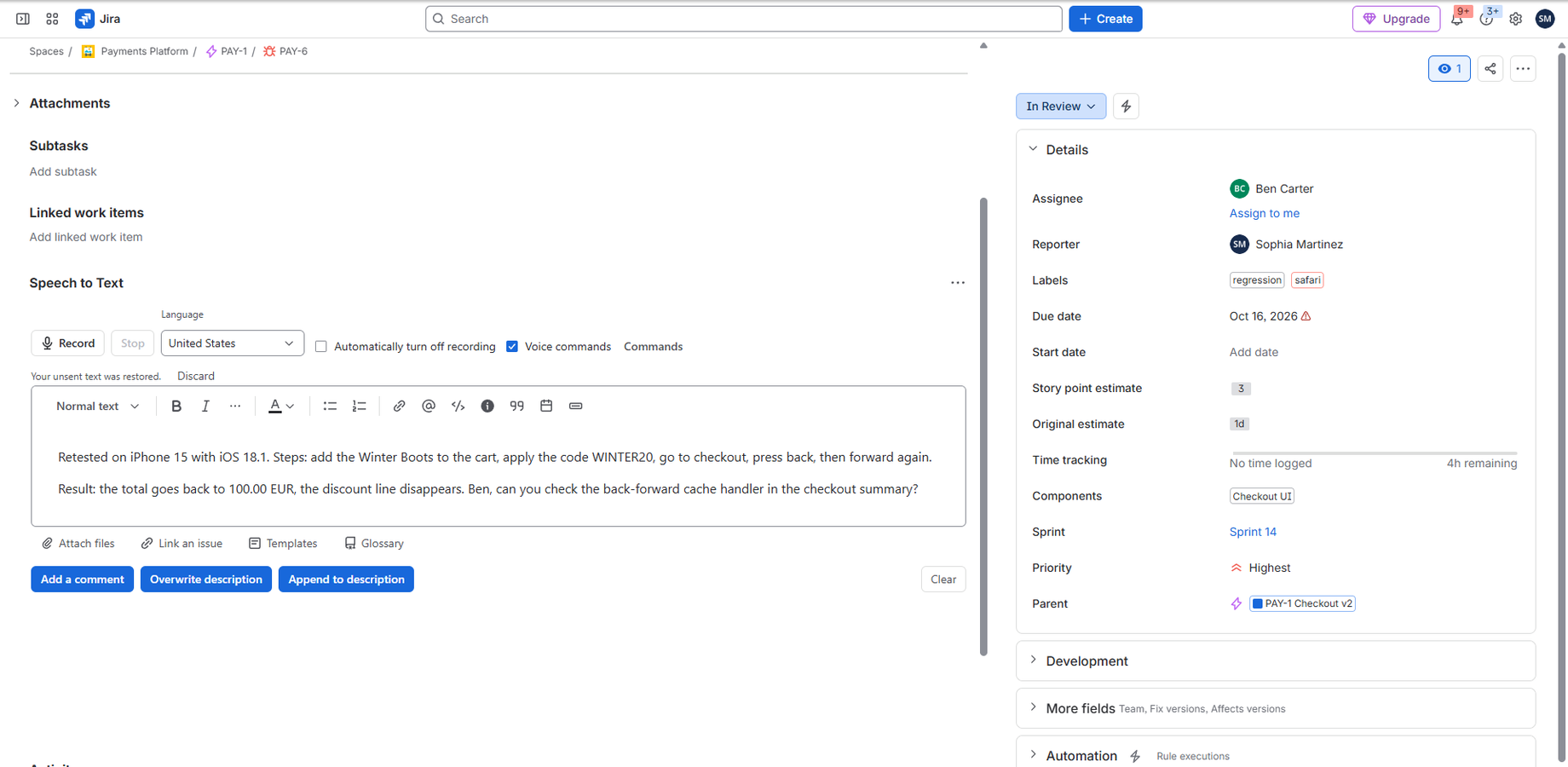The height and width of the screenshot is (767, 1568).
Task: Open the United States language dropdown
Action: [232, 343]
